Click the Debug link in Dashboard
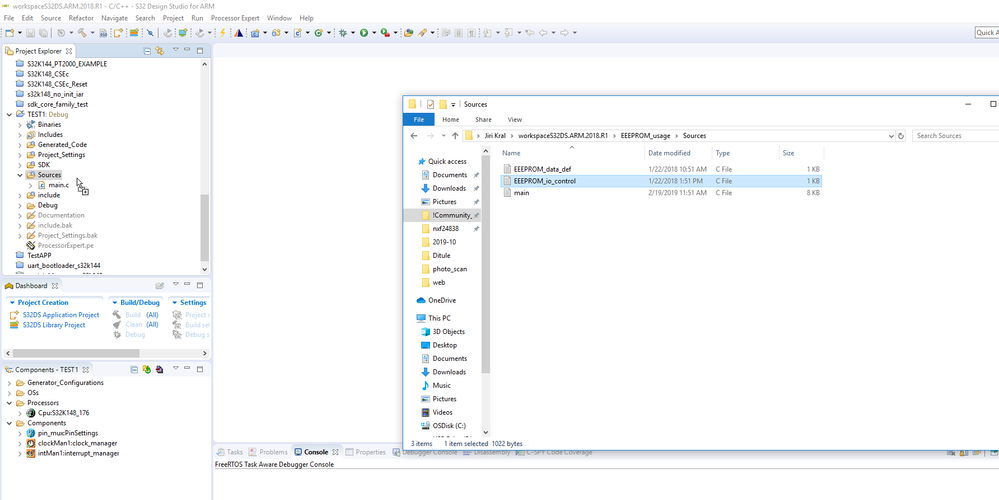 [x=135, y=335]
